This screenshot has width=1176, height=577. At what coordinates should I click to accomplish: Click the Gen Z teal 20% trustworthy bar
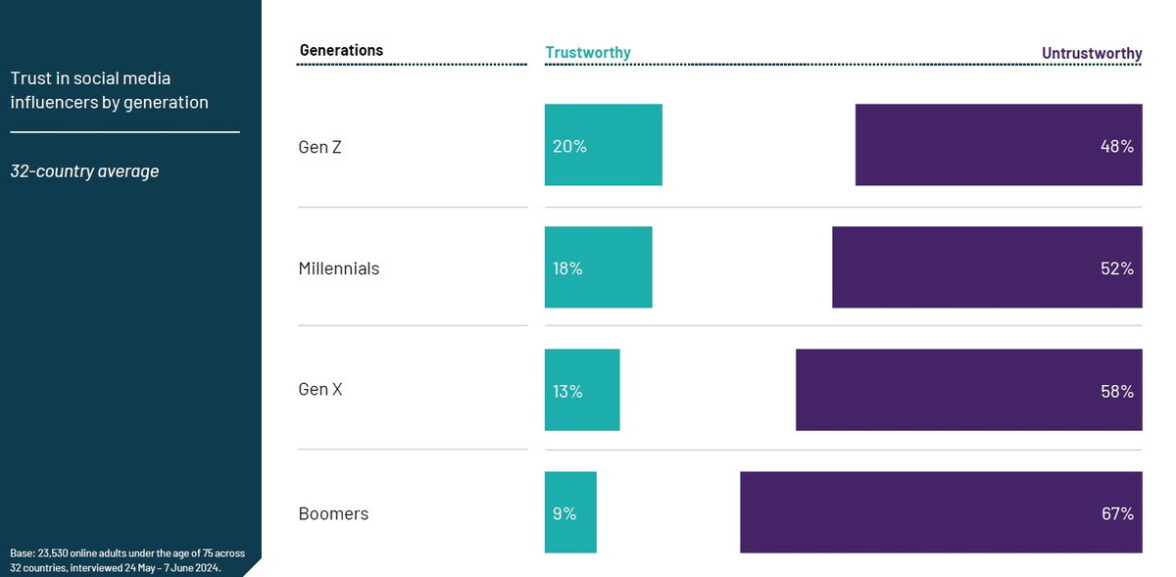(603, 145)
